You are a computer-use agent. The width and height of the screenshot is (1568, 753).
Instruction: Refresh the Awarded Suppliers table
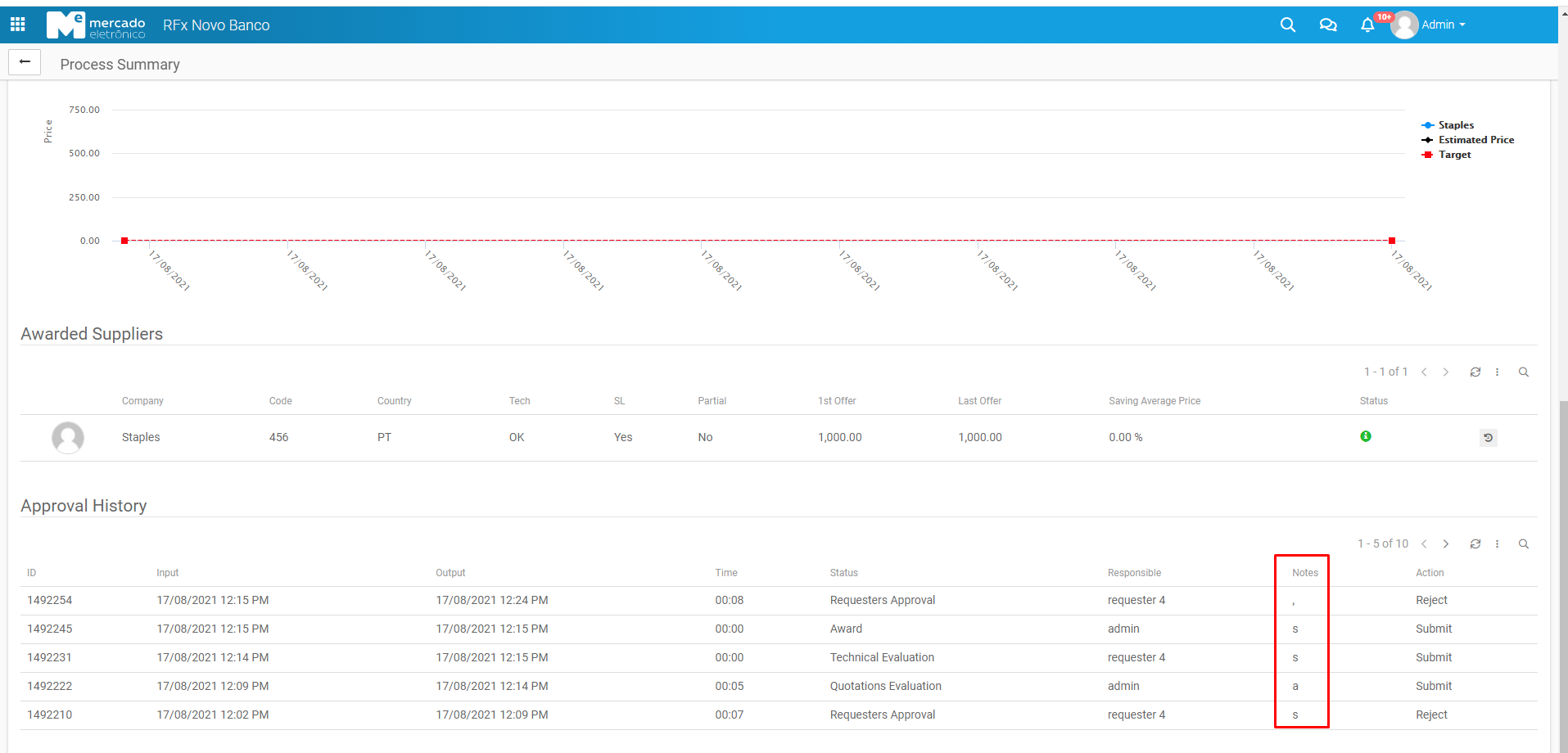pyautogui.click(x=1475, y=372)
